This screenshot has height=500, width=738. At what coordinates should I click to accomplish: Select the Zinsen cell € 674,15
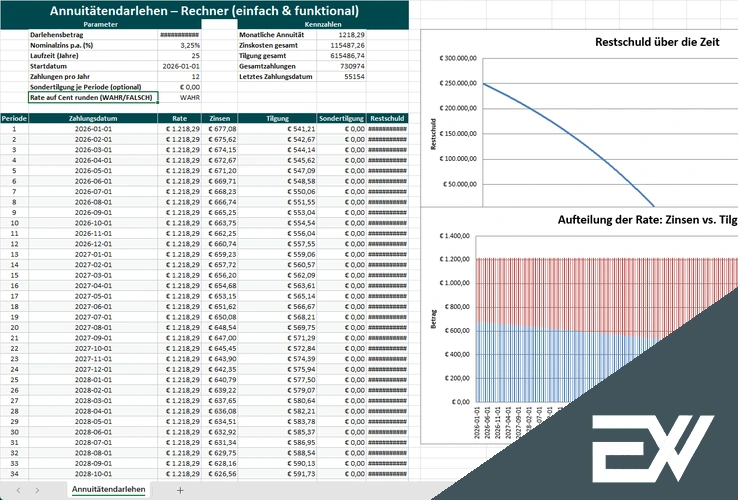point(219,150)
